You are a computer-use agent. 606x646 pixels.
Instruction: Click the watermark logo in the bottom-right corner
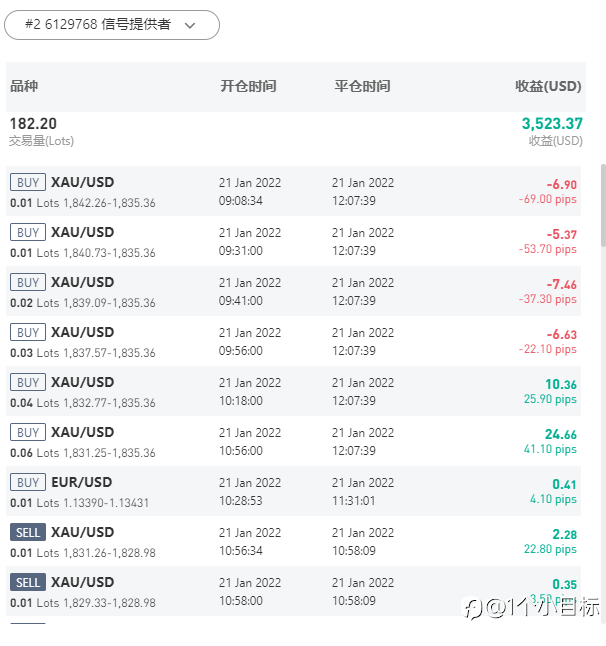pos(530,607)
